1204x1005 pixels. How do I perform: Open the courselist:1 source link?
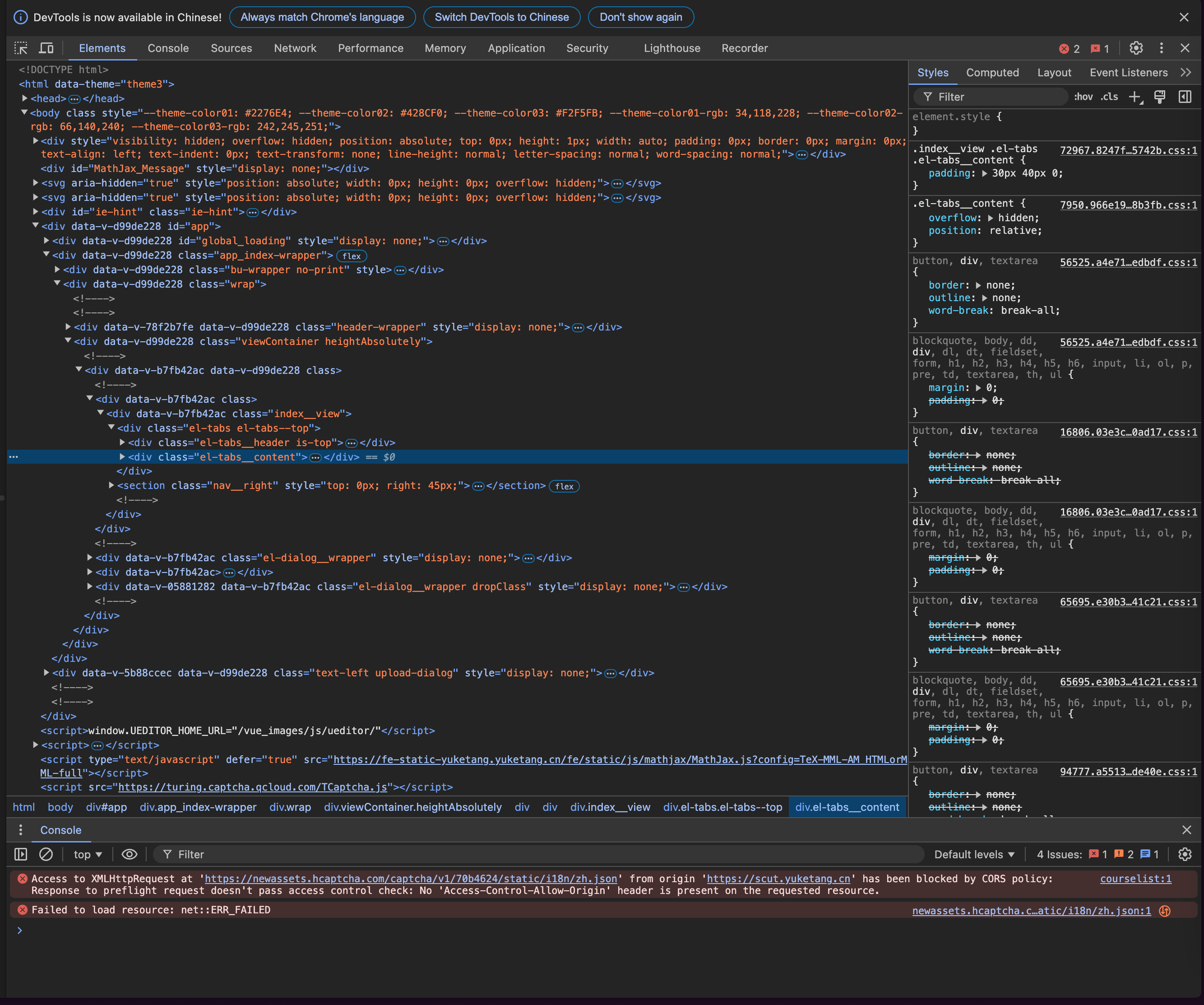click(1135, 879)
